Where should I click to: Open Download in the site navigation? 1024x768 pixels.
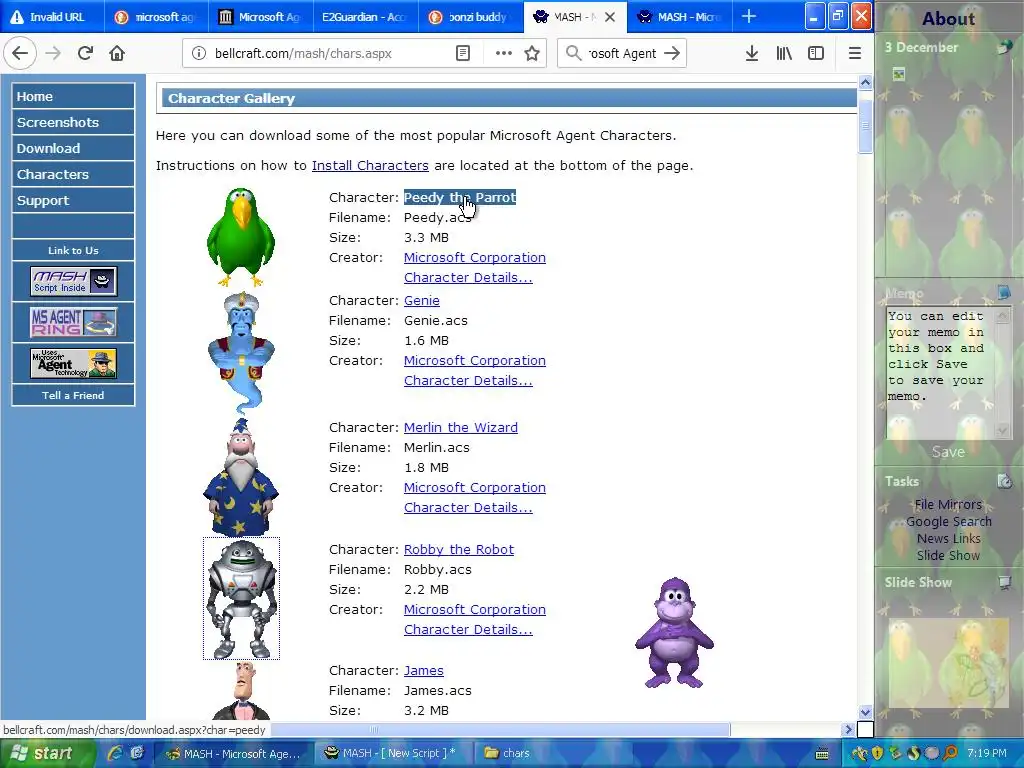[73, 148]
